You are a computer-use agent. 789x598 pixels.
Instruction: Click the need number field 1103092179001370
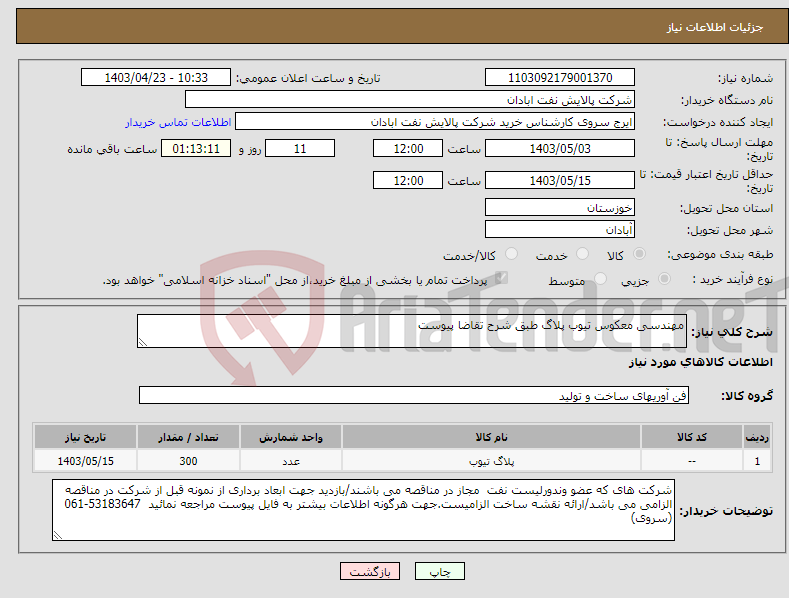[560, 78]
